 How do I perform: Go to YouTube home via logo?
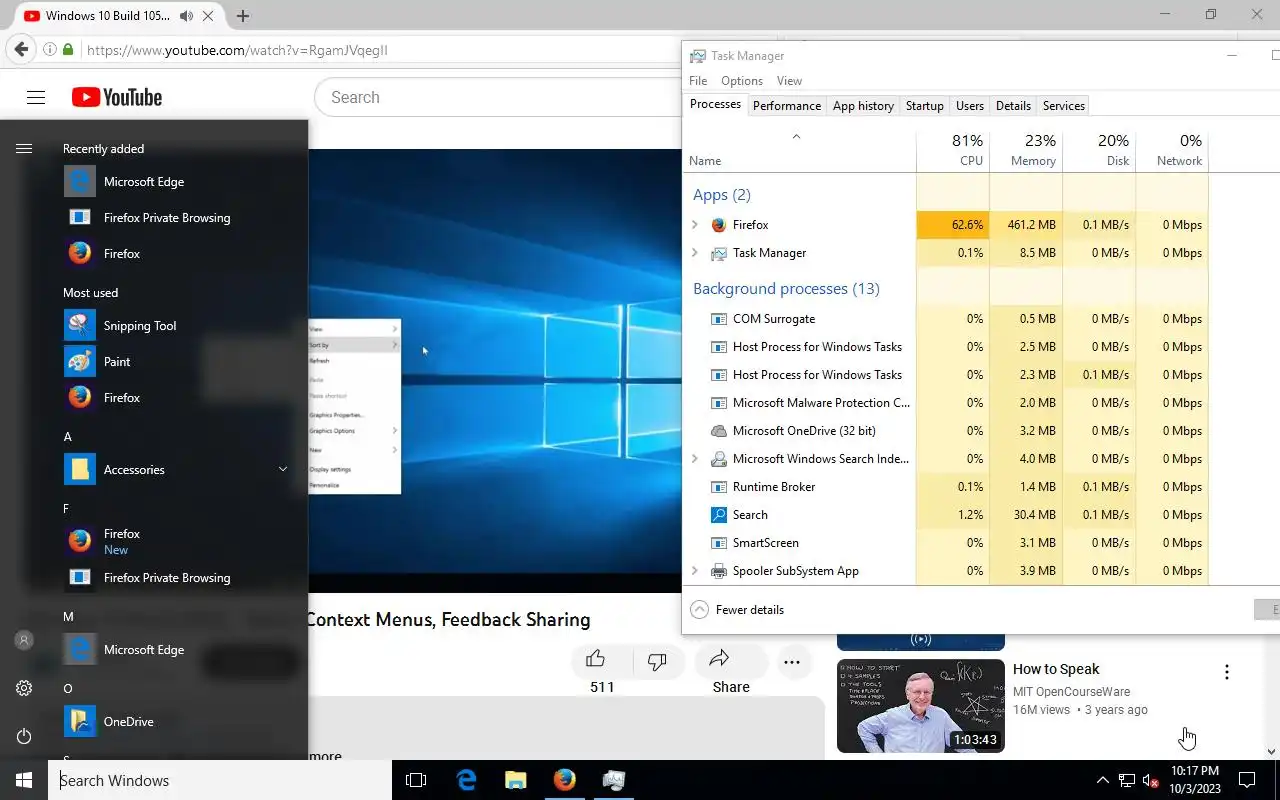click(117, 97)
